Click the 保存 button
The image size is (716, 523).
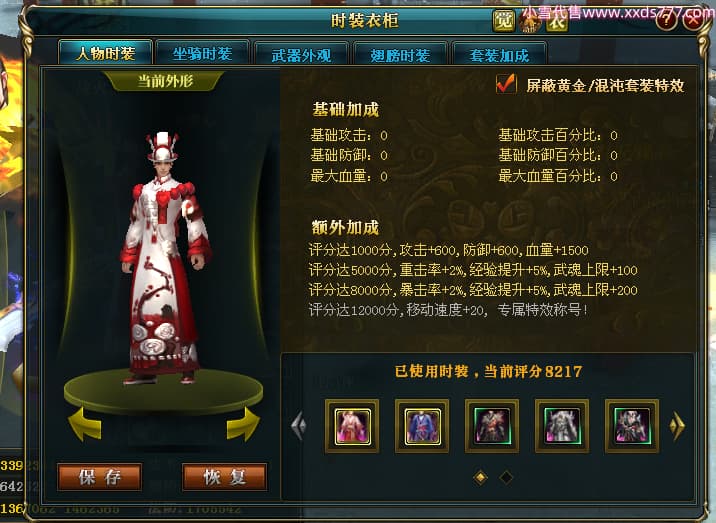[x=100, y=477]
